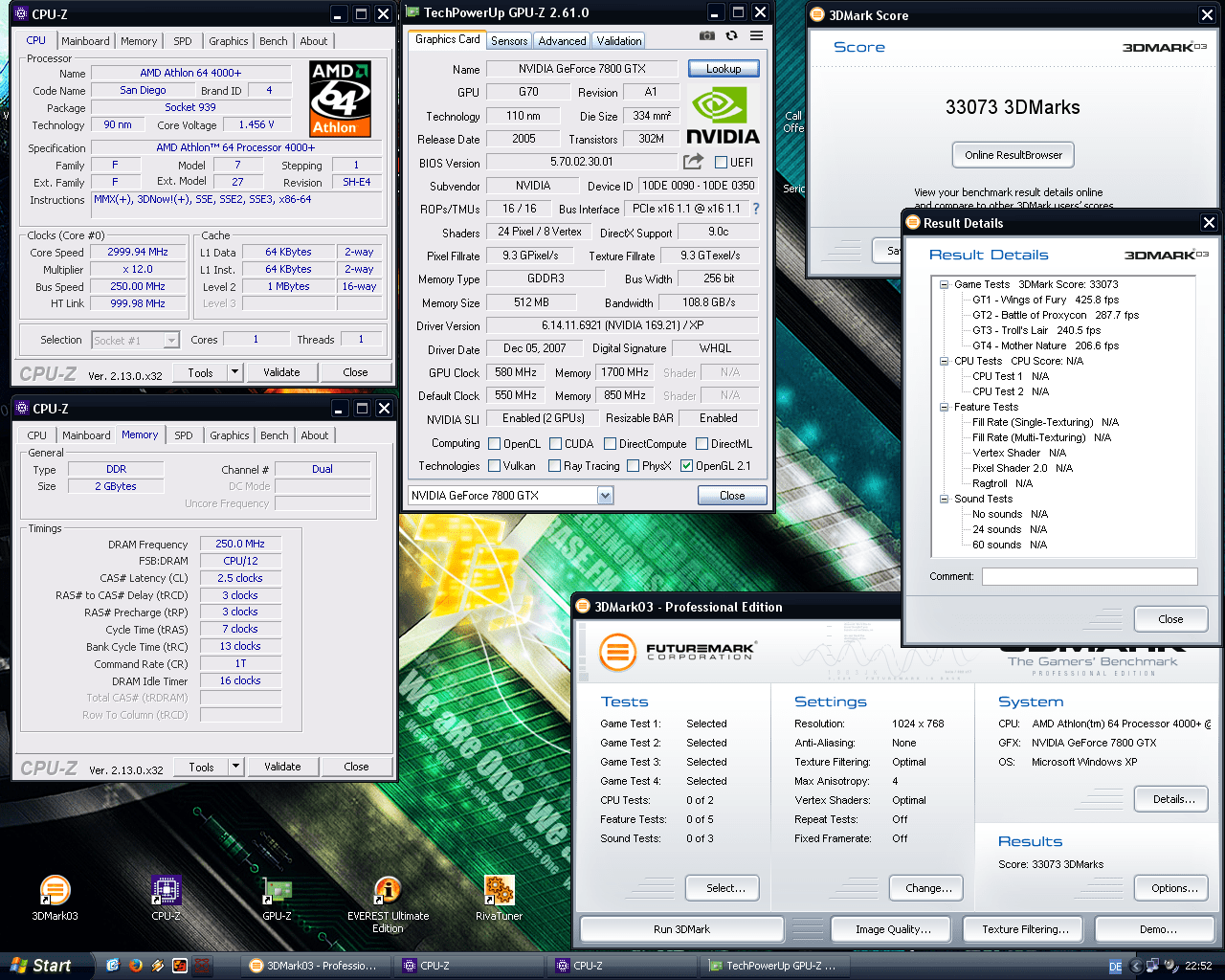This screenshot has width=1225, height=980.
Task: Click the Change... settings button
Action: [x=928, y=888]
